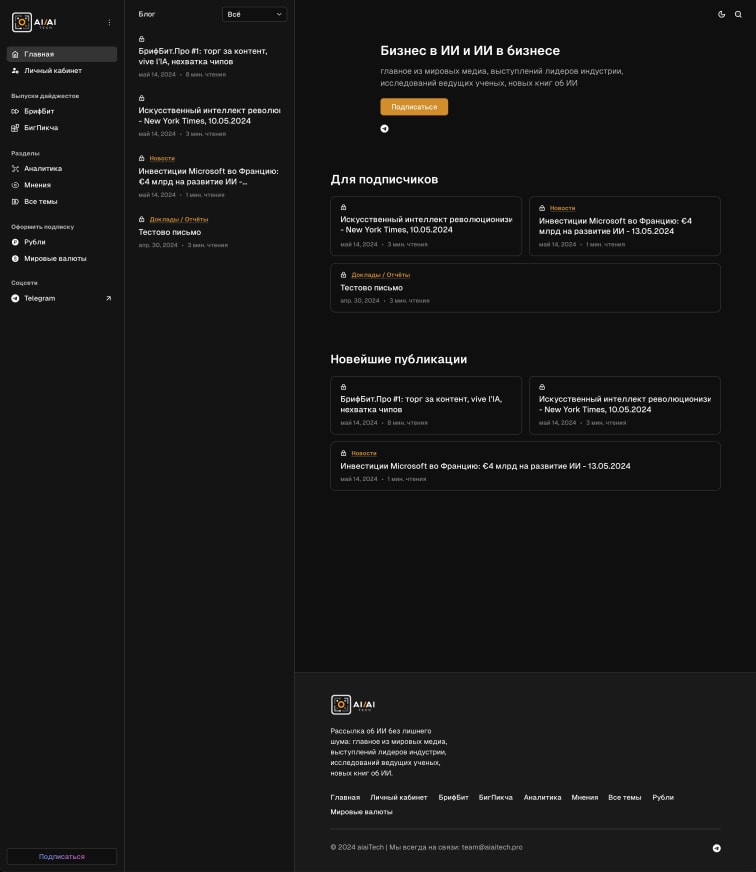
Task: Click the footer БрифБит link
Action: [x=453, y=797]
